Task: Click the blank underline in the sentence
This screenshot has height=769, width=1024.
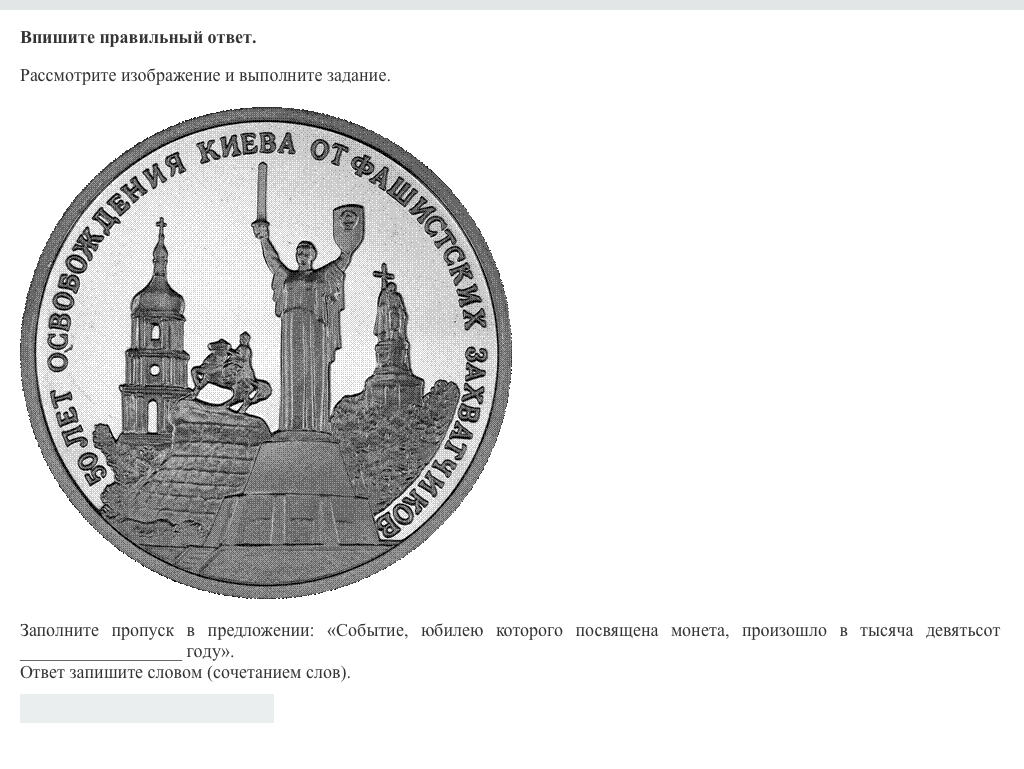Action: [100, 652]
